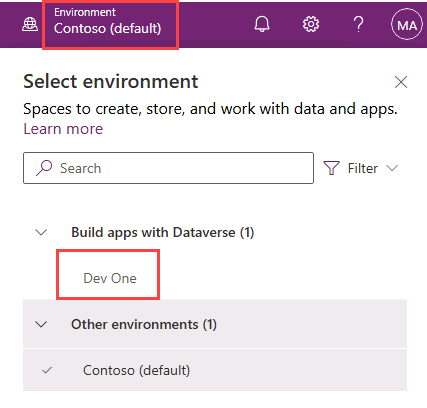Open the Filter dropdown
The height and width of the screenshot is (408, 427).
tap(361, 168)
